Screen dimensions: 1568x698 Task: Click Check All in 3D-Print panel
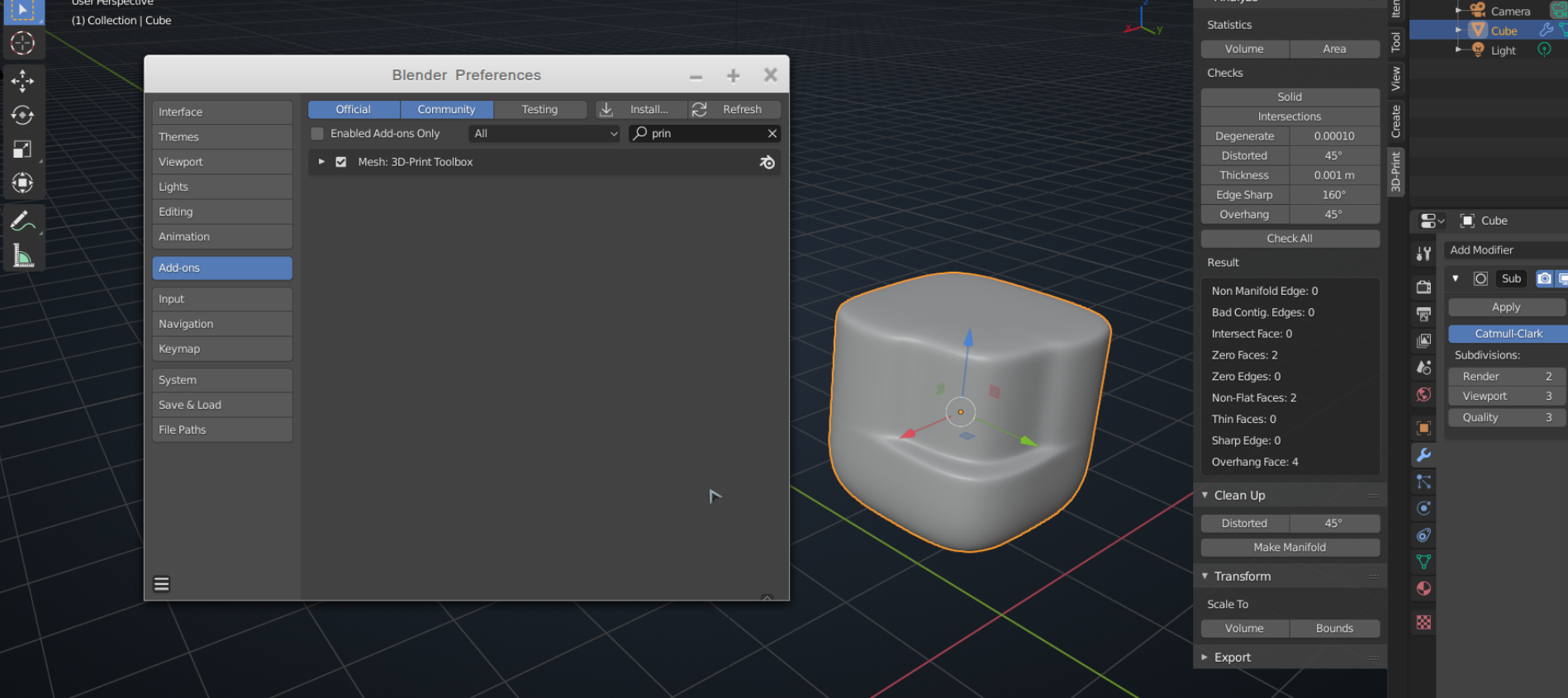1290,238
